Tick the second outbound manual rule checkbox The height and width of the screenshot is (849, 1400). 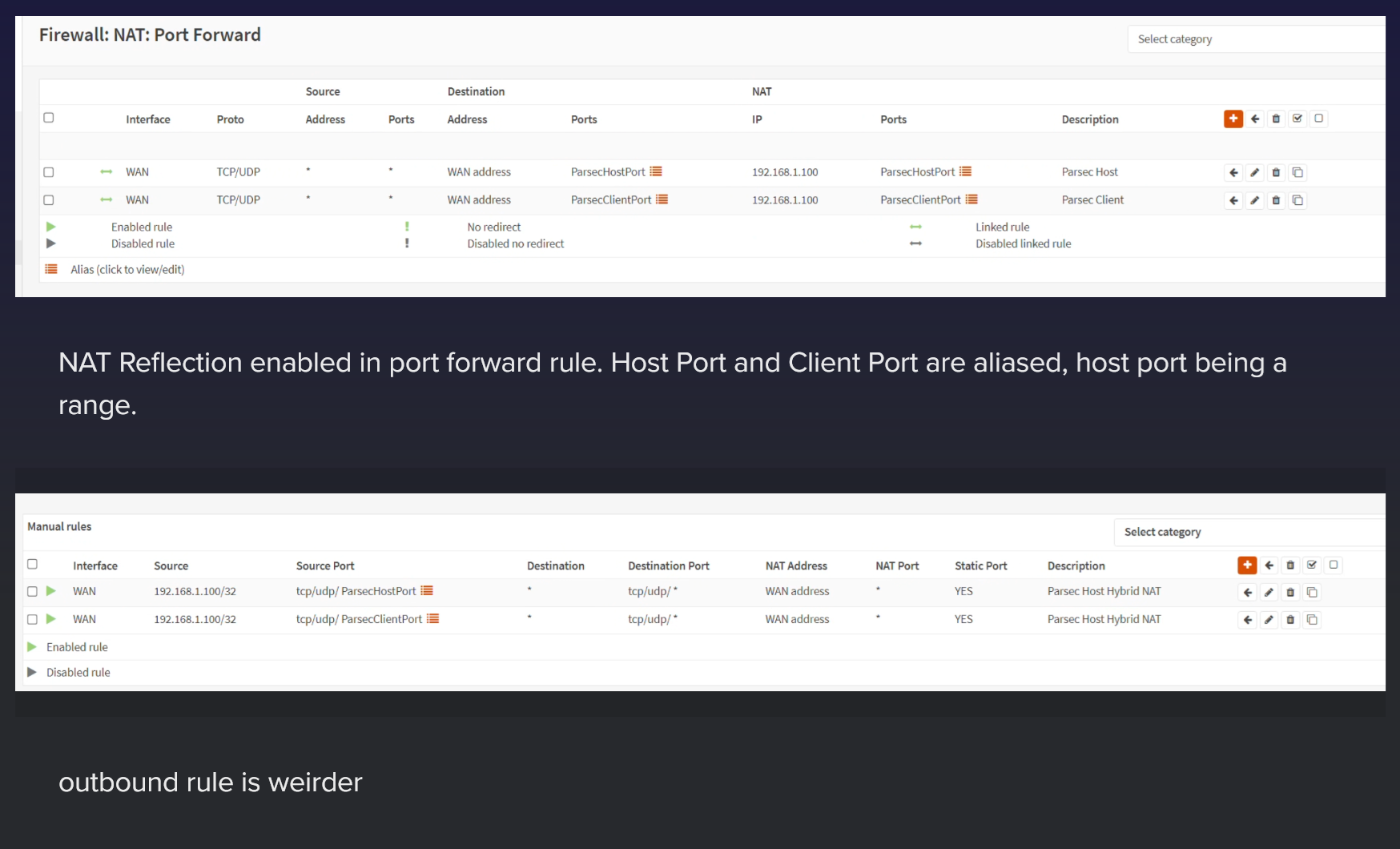[33, 619]
